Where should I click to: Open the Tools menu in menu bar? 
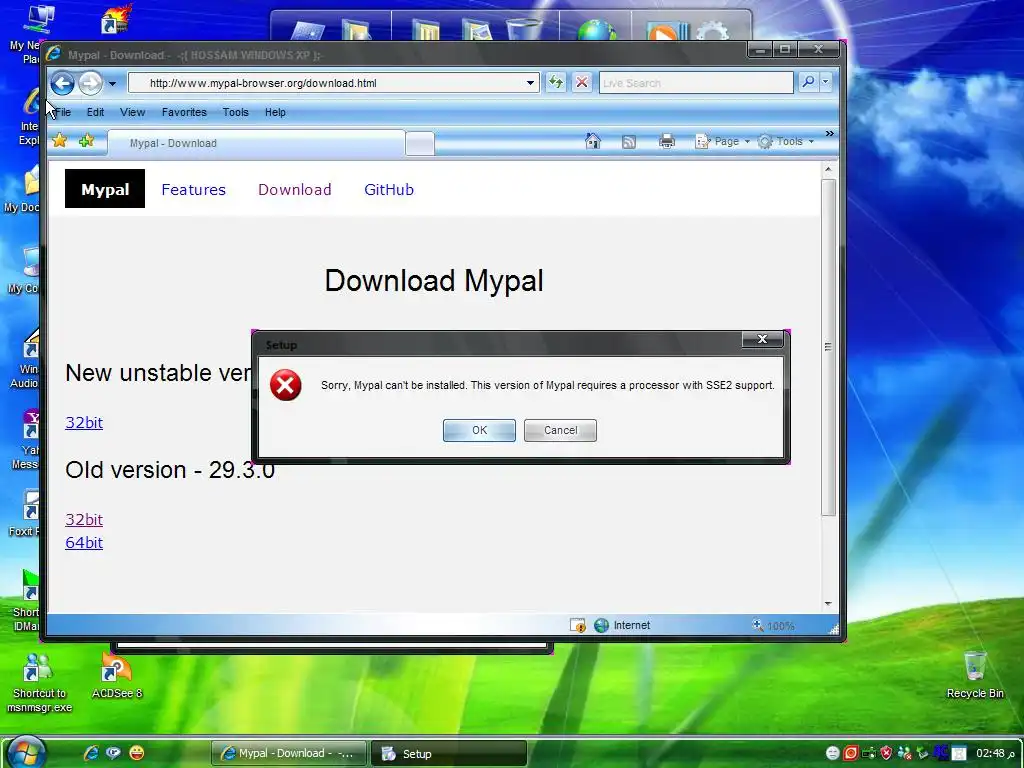(x=236, y=112)
